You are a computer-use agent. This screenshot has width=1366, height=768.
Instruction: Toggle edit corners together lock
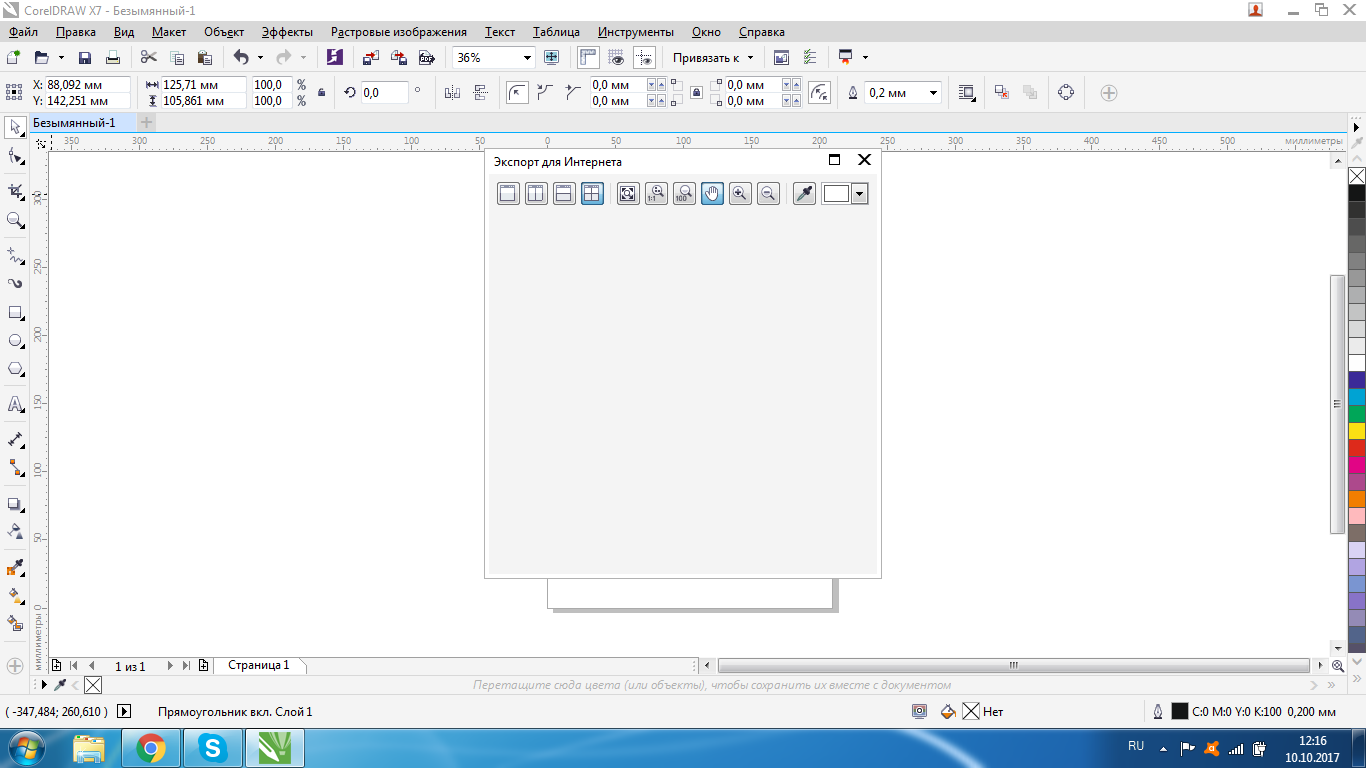click(697, 93)
